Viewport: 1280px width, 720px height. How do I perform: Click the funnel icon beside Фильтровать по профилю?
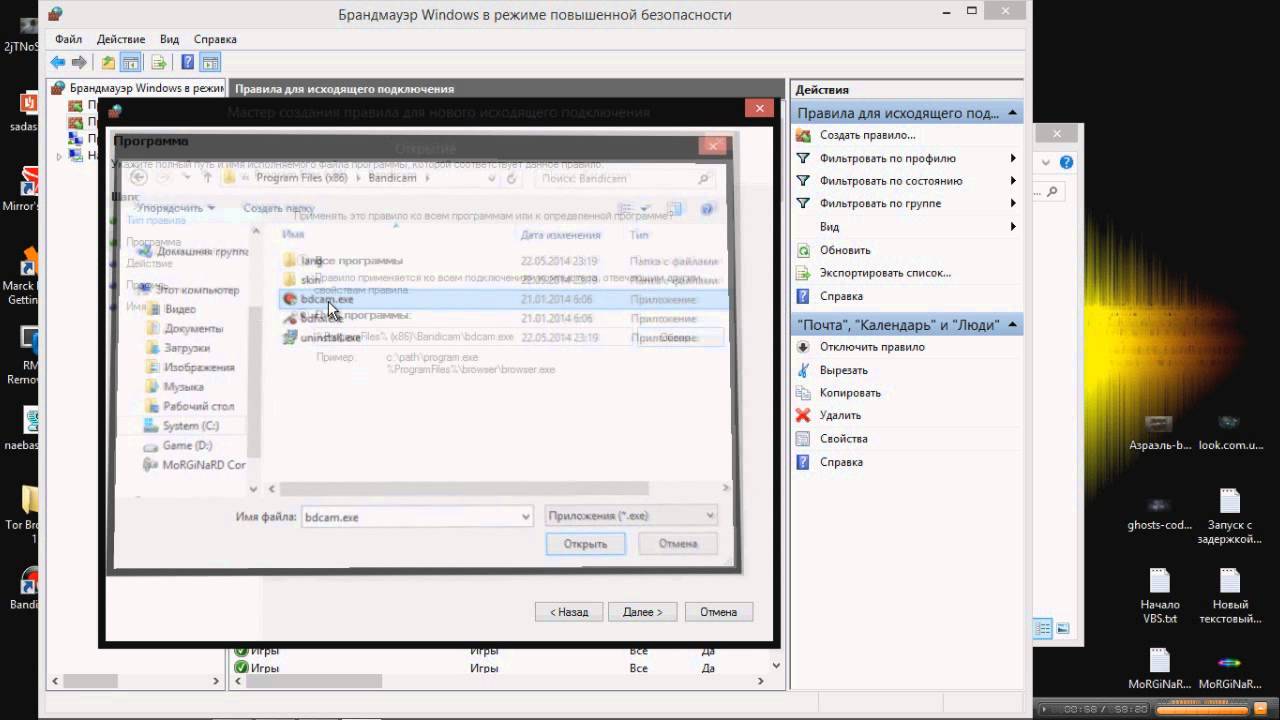click(x=802, y=158)
